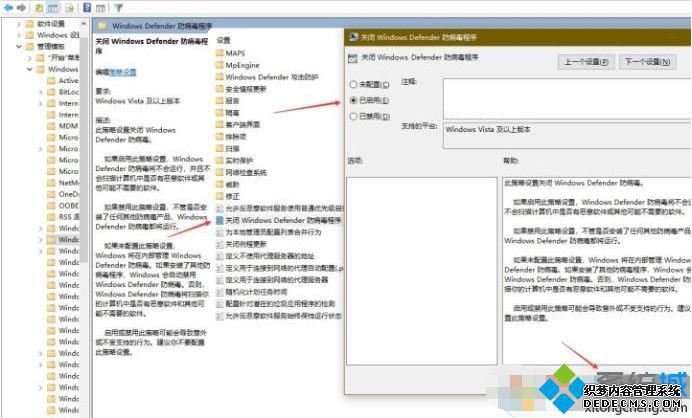Click the shield icon in the dialog title bar

[x=353, y=38]
